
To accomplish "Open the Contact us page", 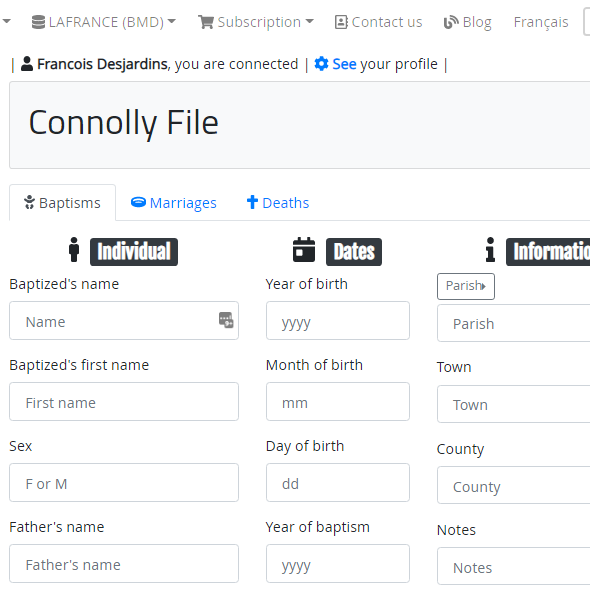I will (x=379, y=22).
